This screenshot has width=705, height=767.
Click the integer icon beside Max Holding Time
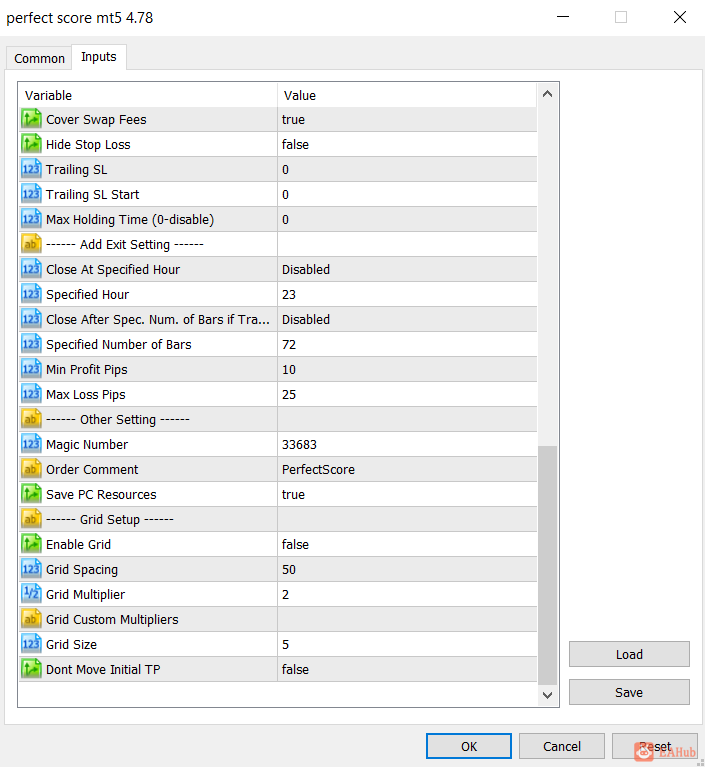tap(31, 219)
